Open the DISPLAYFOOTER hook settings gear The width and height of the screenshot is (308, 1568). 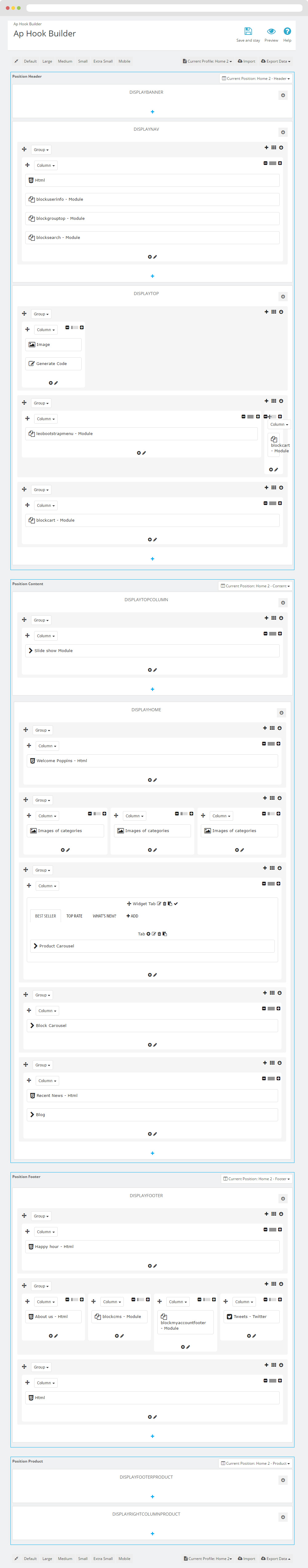(x=283, y=1199)
